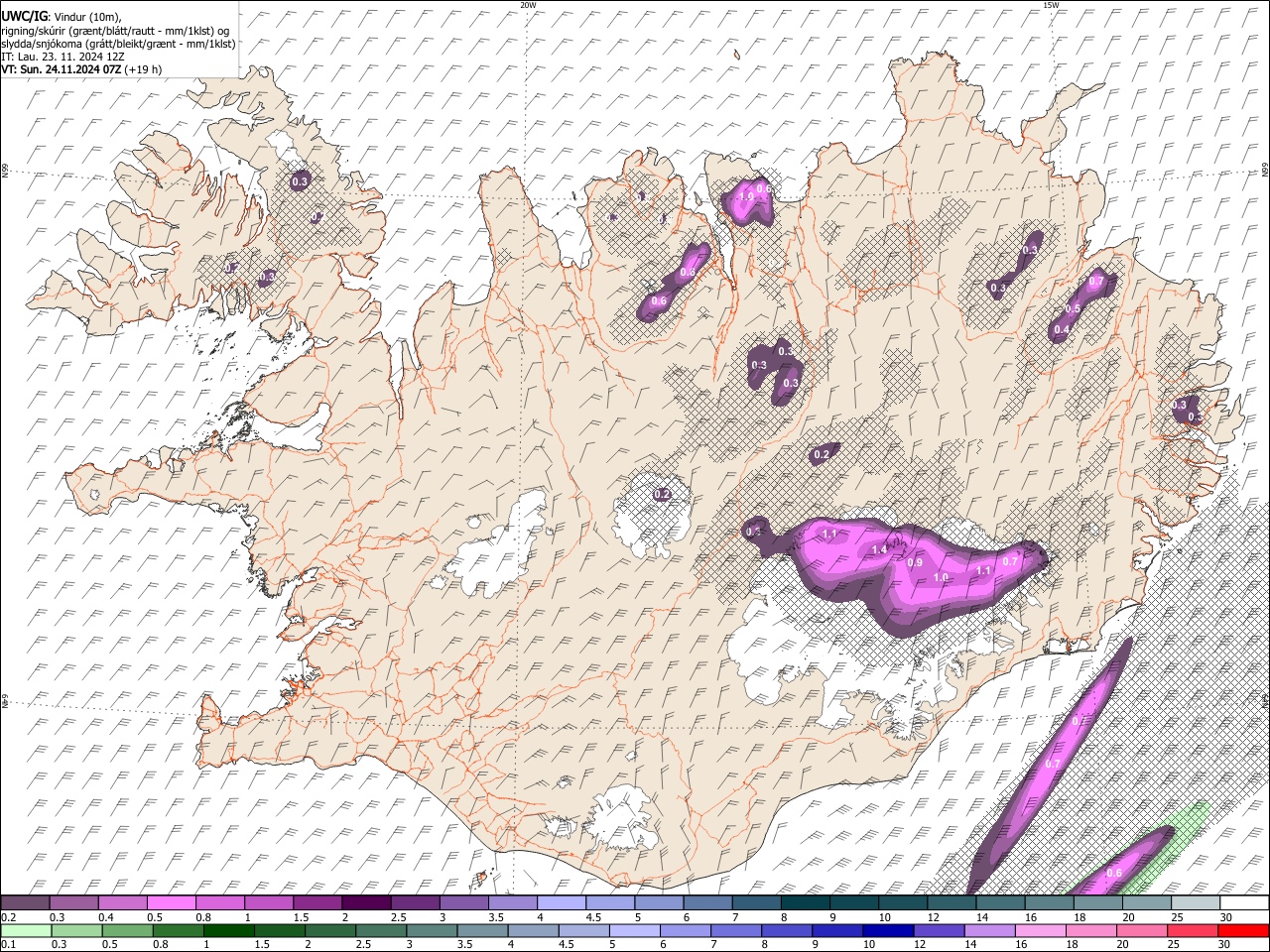Select the 0.1 pale green swatch in lower rain legend
The image size is (1270, 952).
25,930
